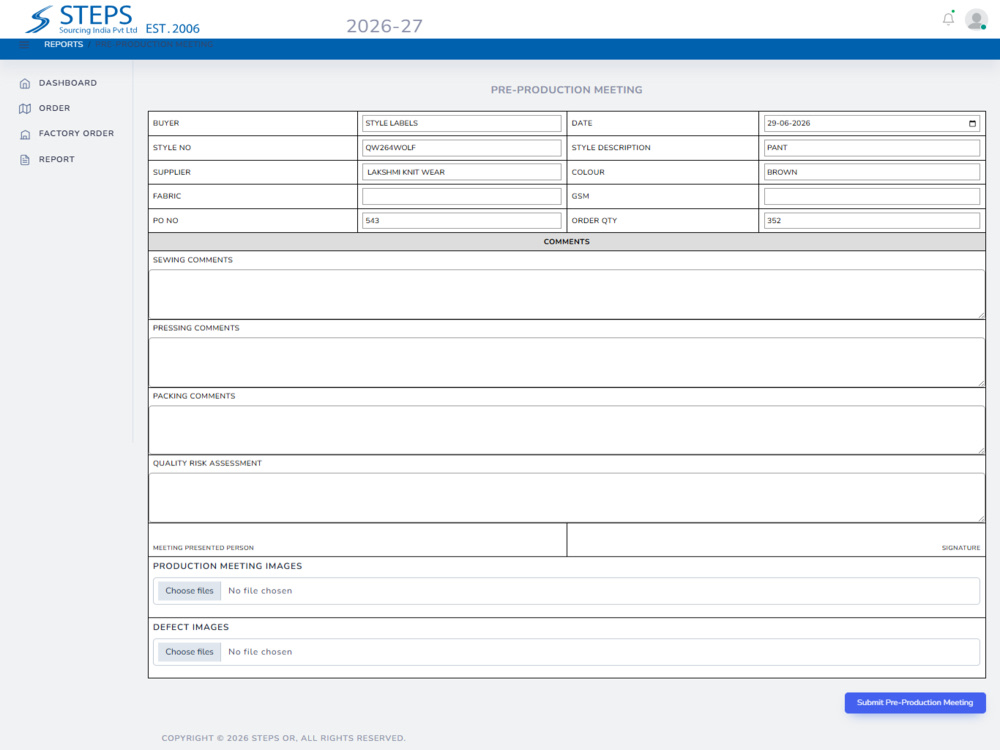Click the Buyer input field
Viewport: 1000px width, 750px height.
point(462,123)
